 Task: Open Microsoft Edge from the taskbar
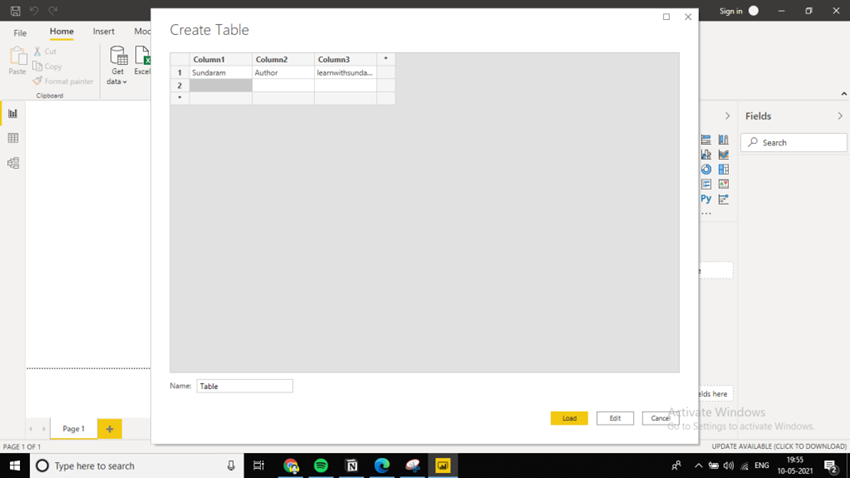click(382, 466)
